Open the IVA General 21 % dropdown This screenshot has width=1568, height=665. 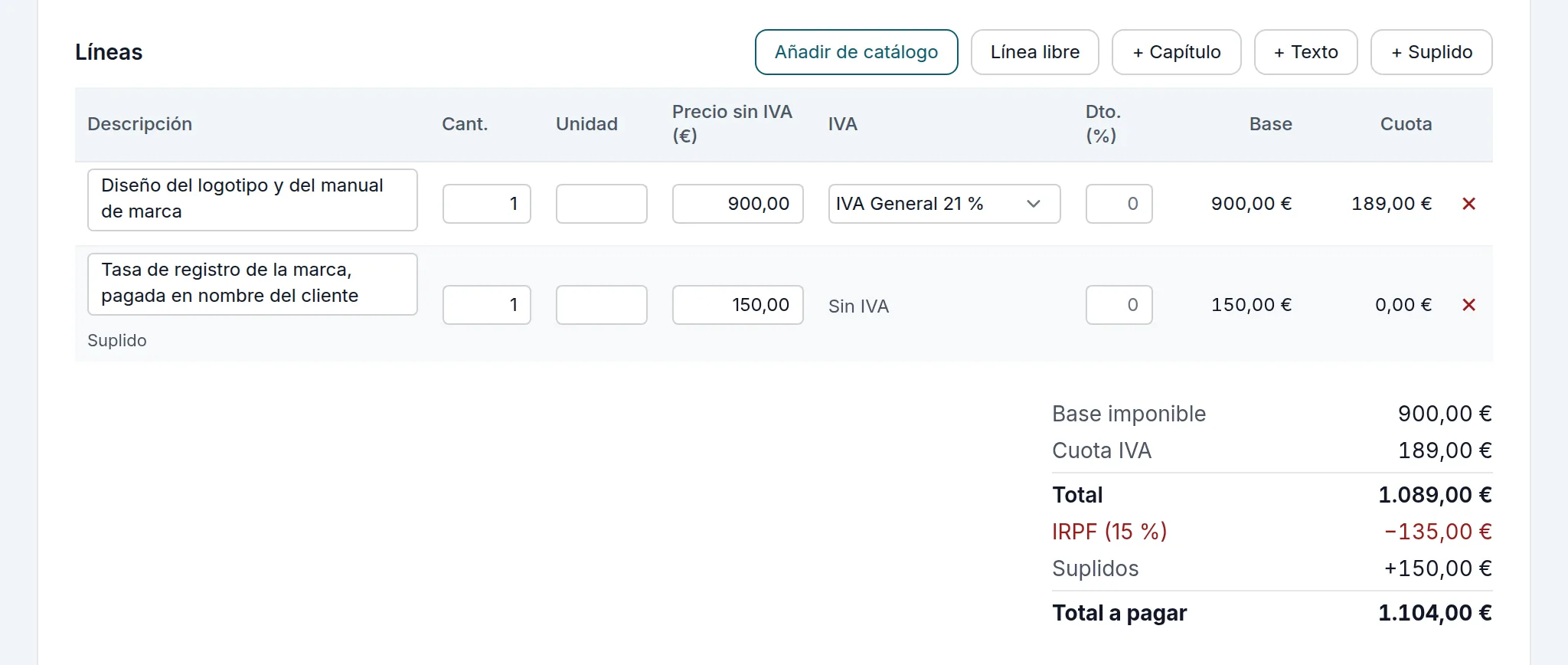click(x=944, y=204)
